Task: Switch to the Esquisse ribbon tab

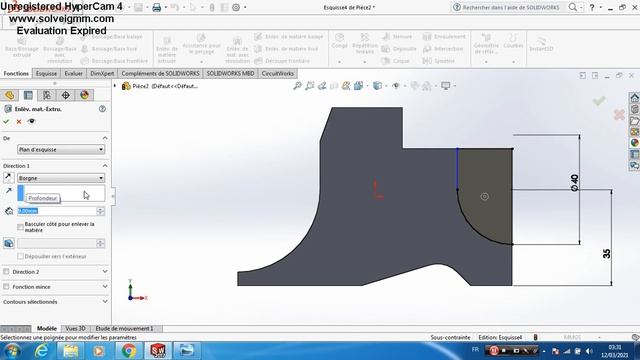Action: pyautogui.click(x=46, y=73)
